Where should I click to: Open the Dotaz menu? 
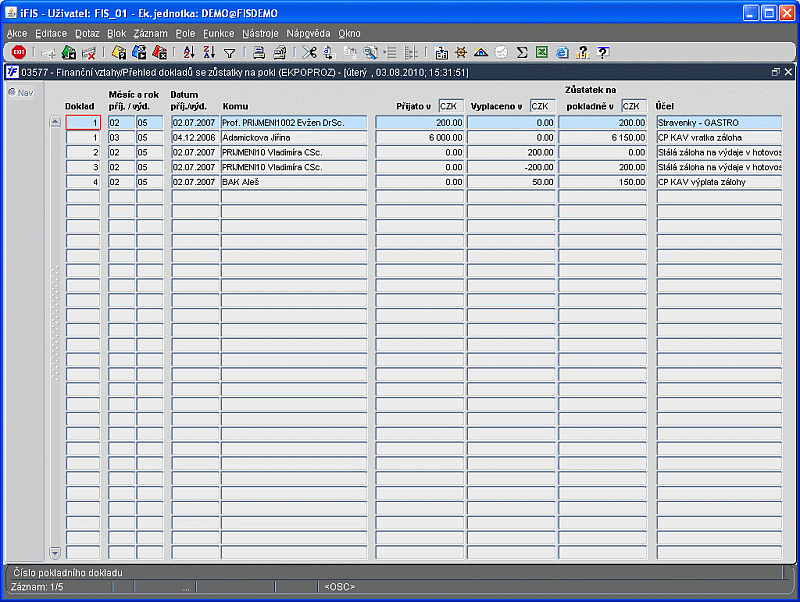tap(87, 33)
